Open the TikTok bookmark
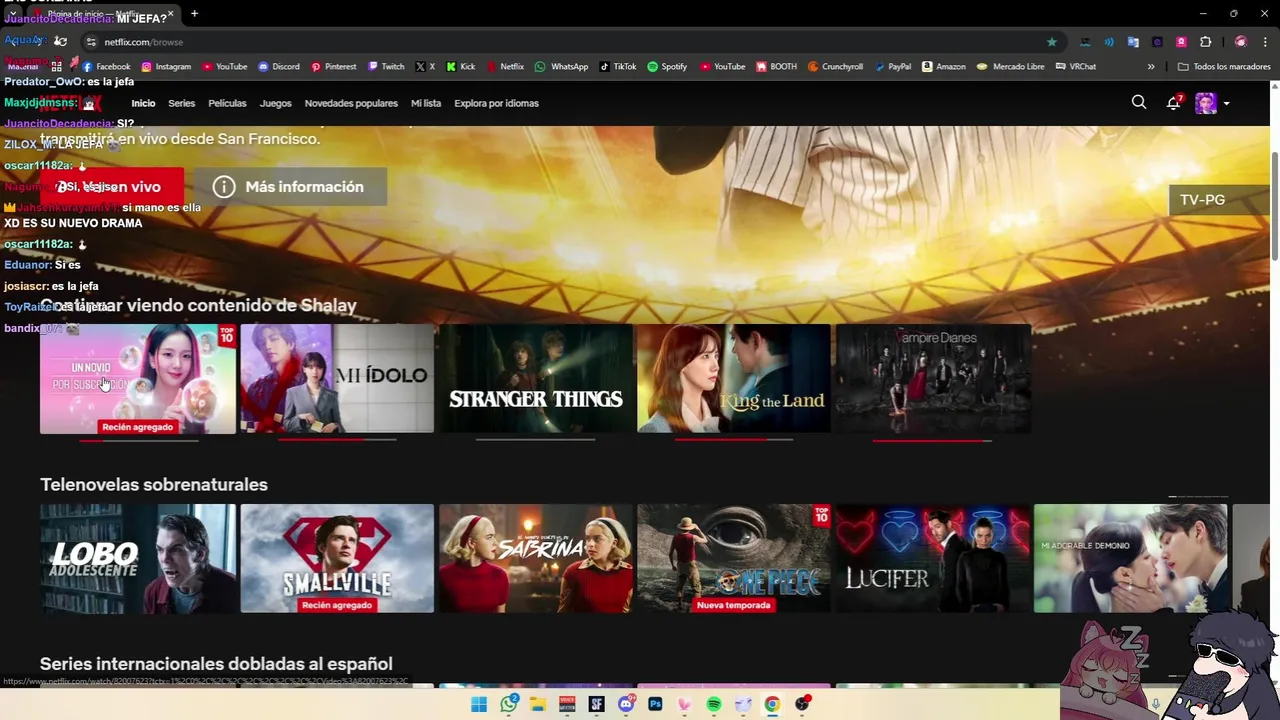The height and width of the screenshot is (720, 1280). click(x=618, y=67)
